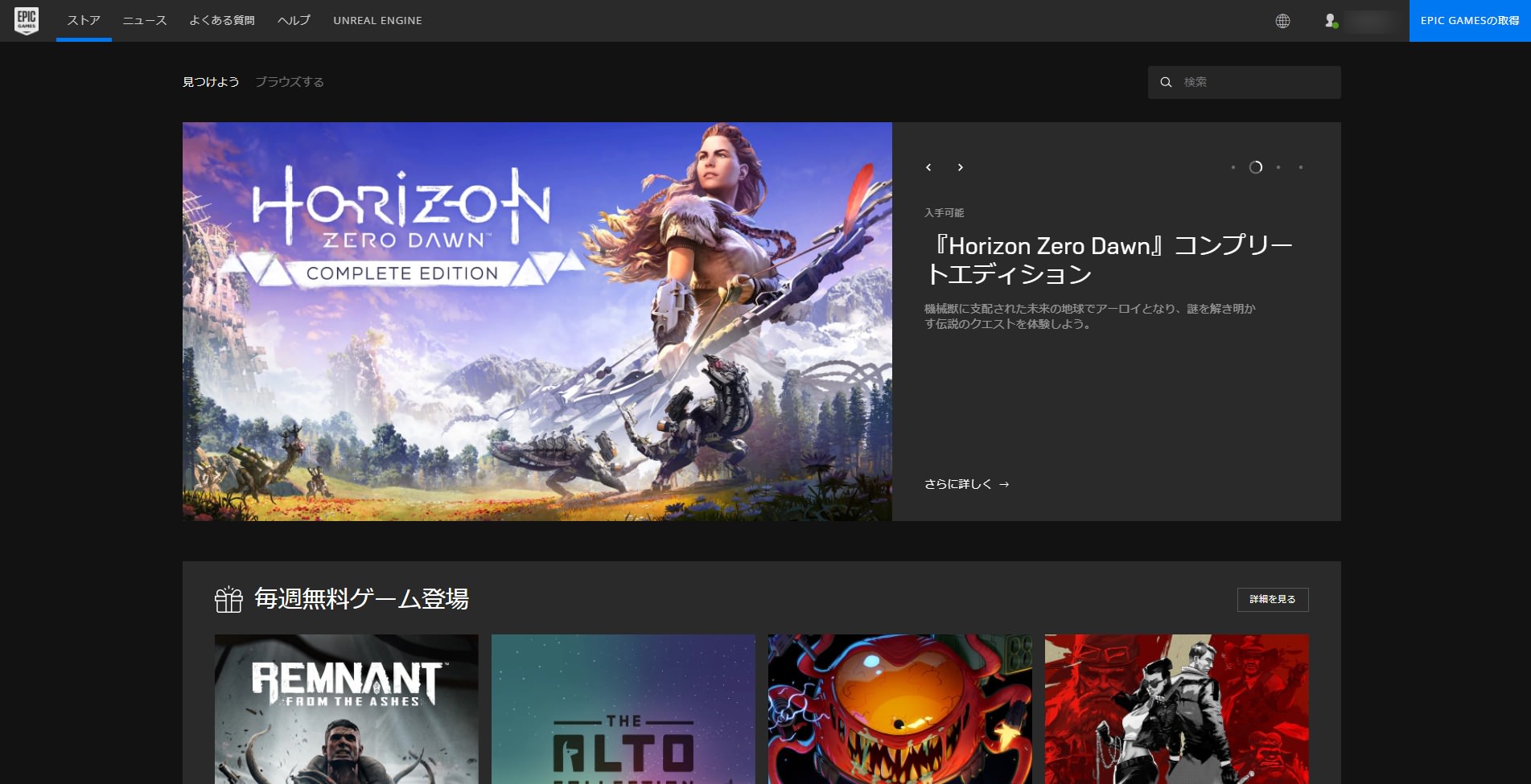Select the active carousel progress indicator
This screenshot has width=1531, height=784.
tap(1256, 167)
